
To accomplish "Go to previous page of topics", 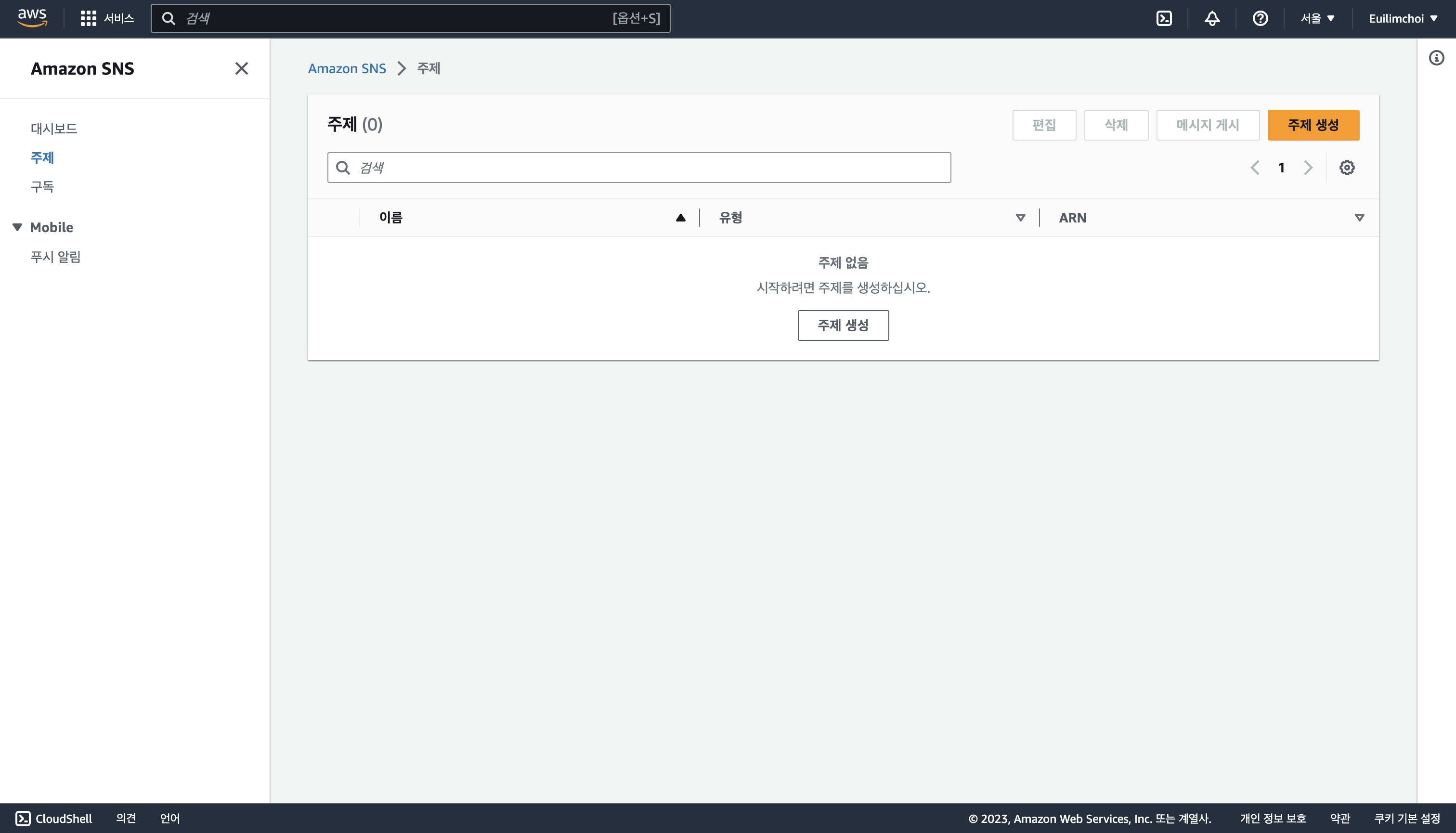I will tap(1255, 168).
